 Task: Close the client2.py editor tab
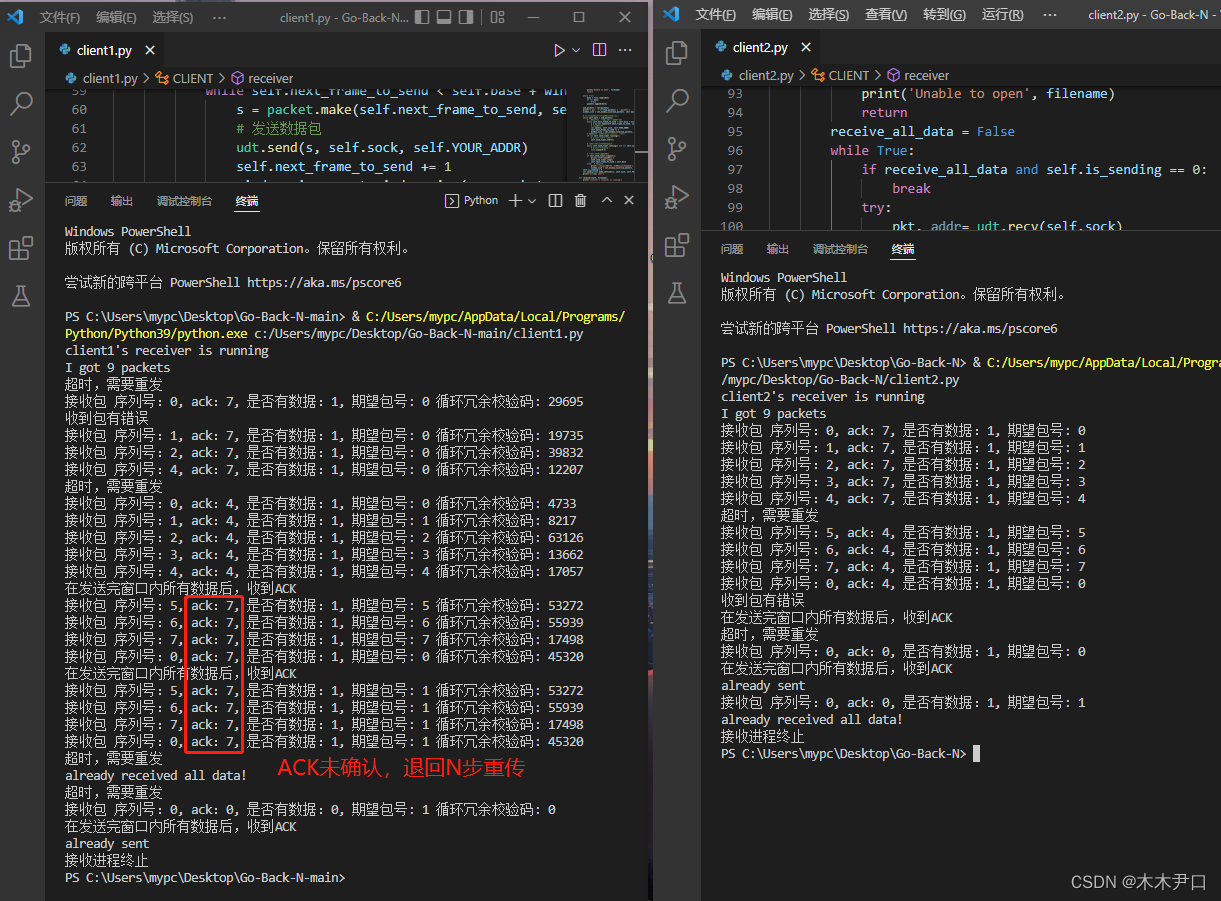pos(806,47)
